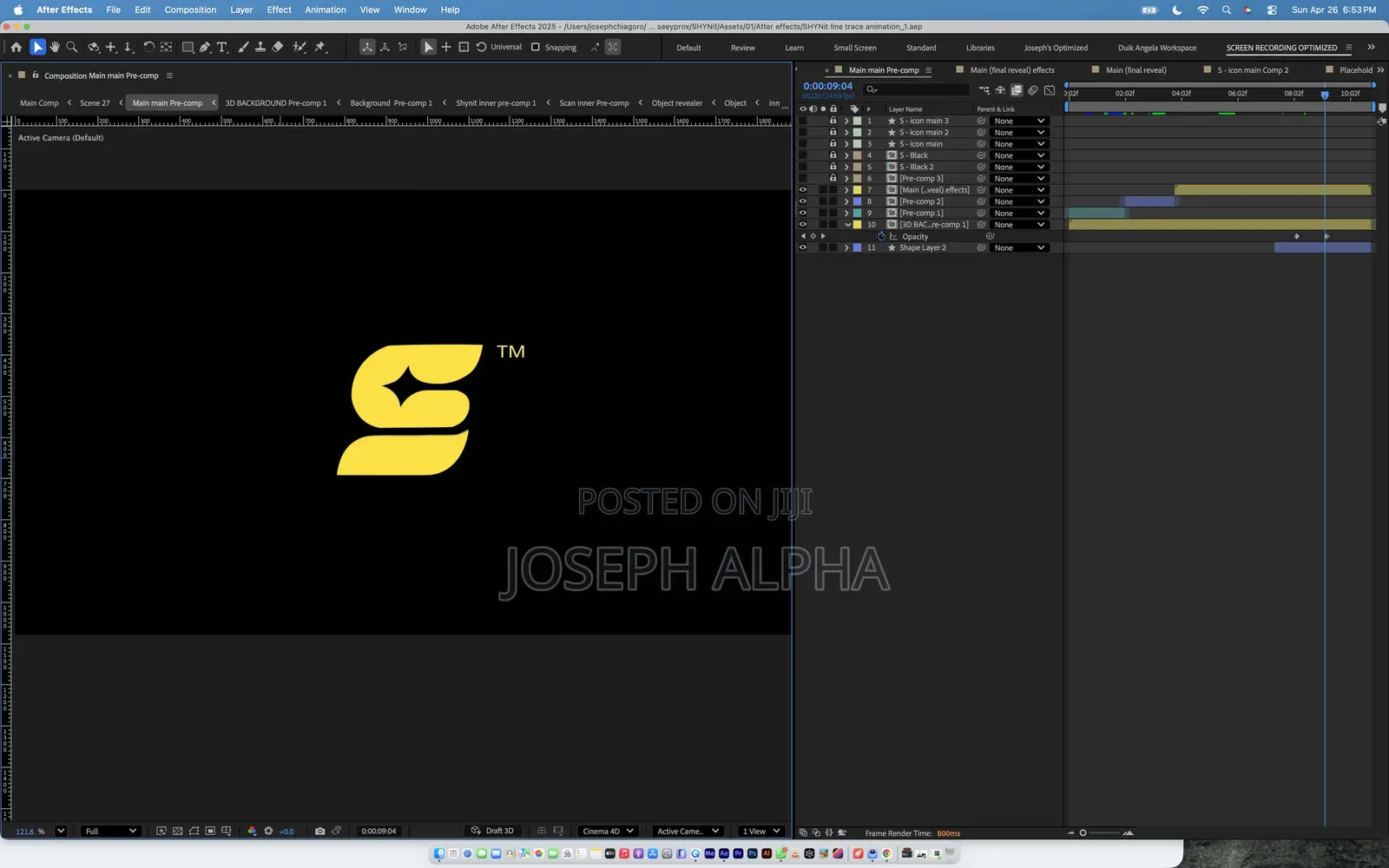This screenshot has width=1389, height=868.
Task: Click the Local Axis mode icon
Action: tap(367, 47)
